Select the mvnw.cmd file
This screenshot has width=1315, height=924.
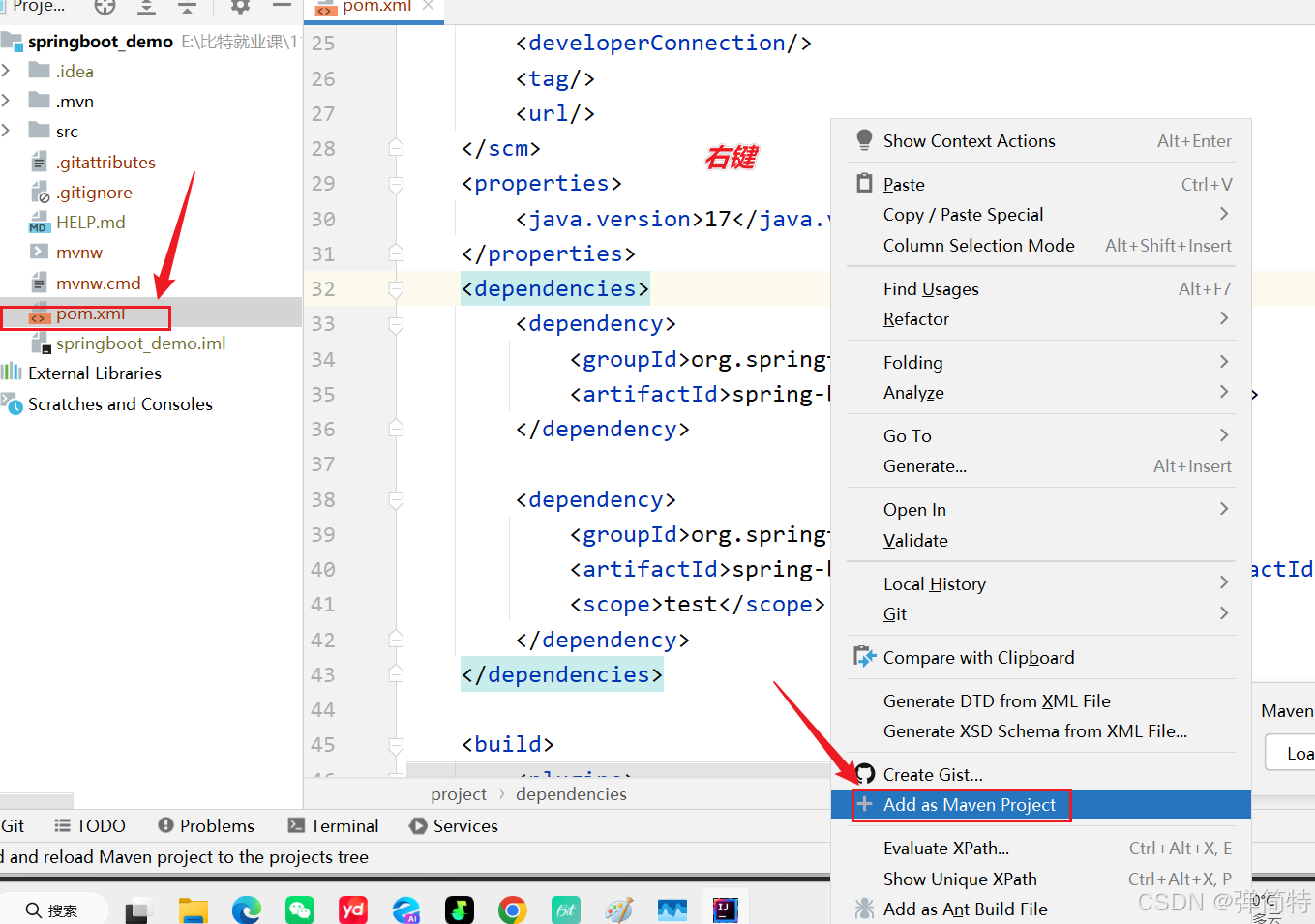click(x=98, y=283)
